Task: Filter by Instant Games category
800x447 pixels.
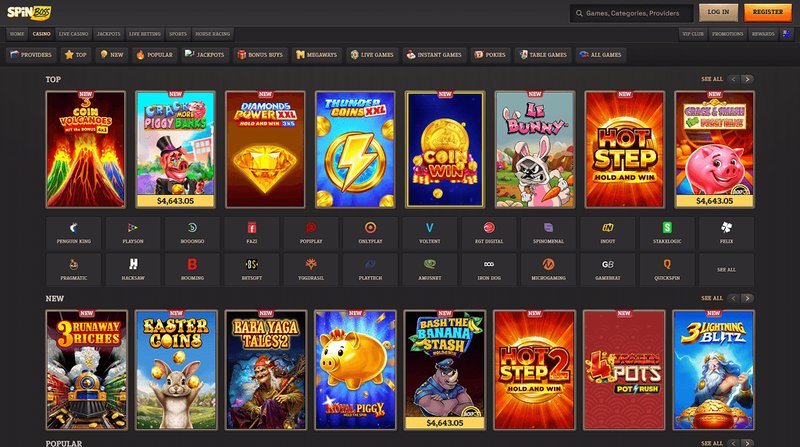Action: tap(434, 55)
